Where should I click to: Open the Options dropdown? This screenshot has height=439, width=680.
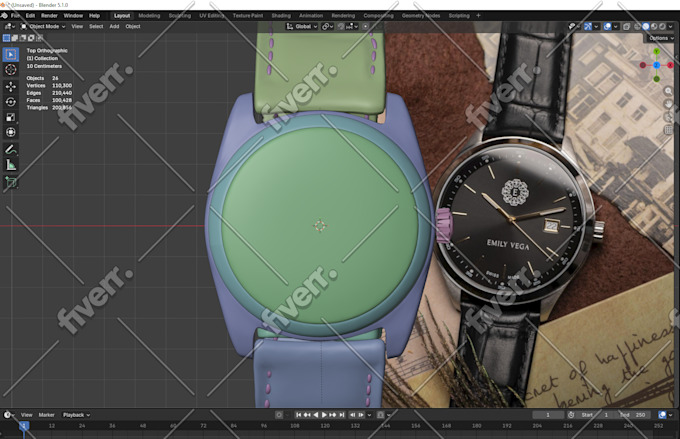pos(661,38)
